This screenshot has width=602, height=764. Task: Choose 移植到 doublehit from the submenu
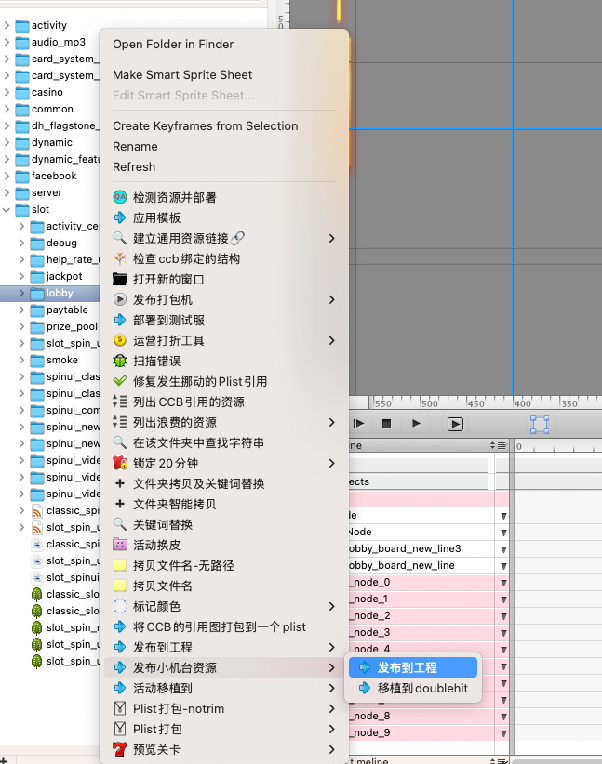pos(422,688)
